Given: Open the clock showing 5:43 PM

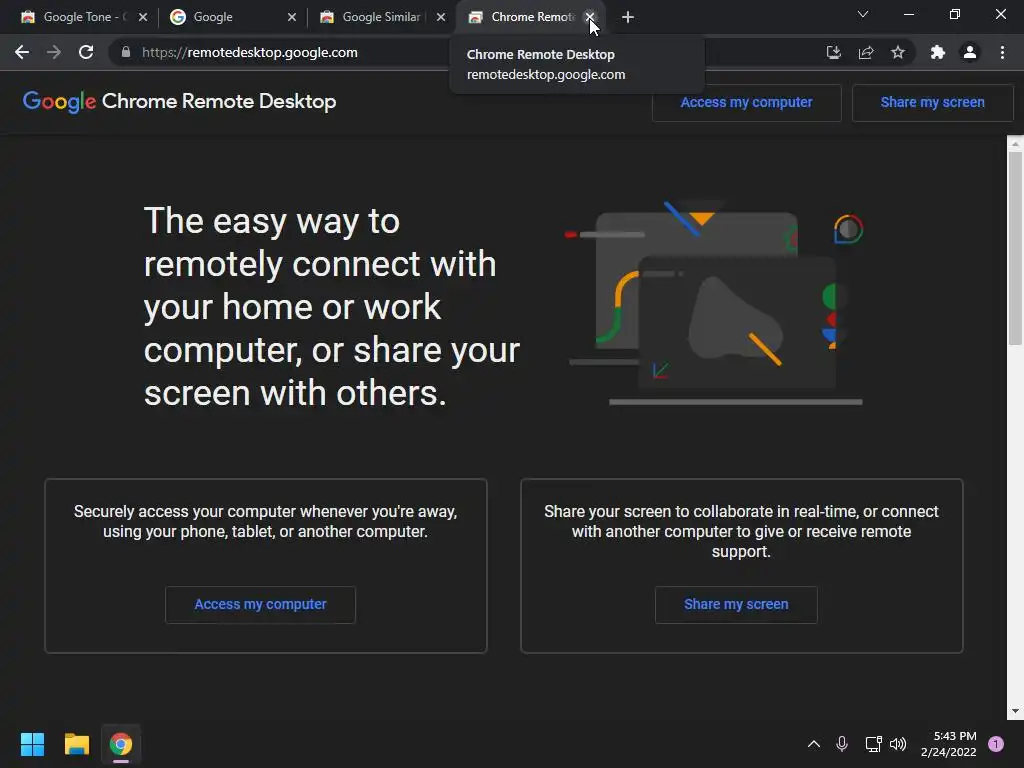Looking at the screenshot, I should click(x=948, y=744).
